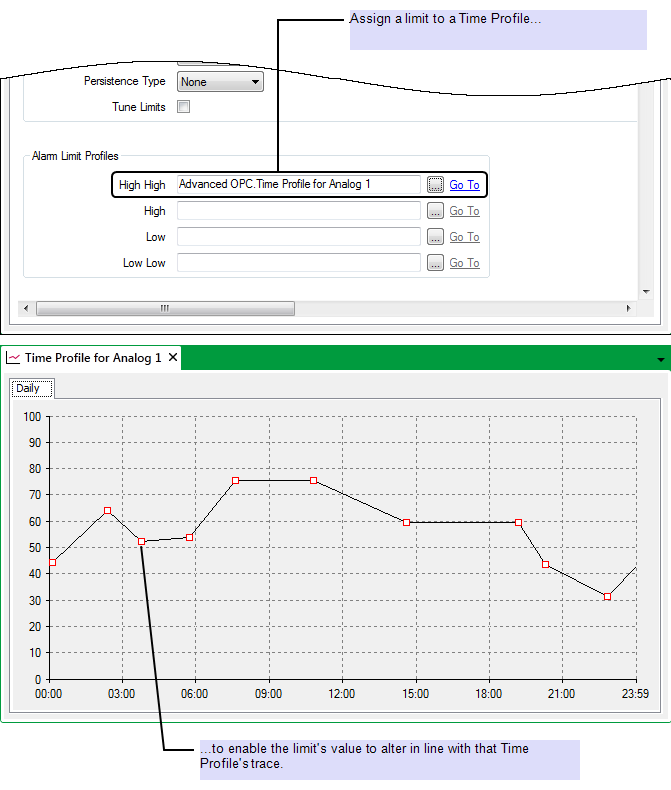Click the scroll right arrow on horizontal scrollbar
Image resolution: width=671 pixels, height=790 pixels.
coord(629,309)
